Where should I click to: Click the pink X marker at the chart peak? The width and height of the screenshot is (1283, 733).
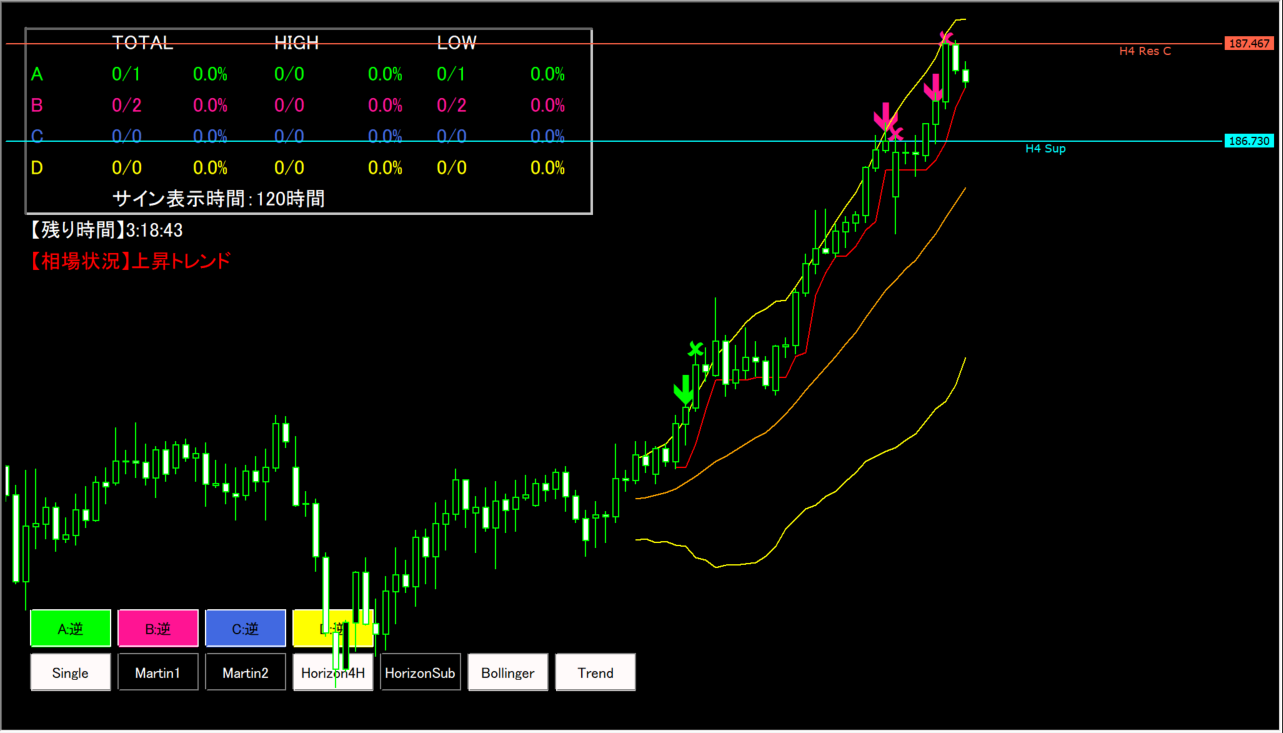pos(945,40)
